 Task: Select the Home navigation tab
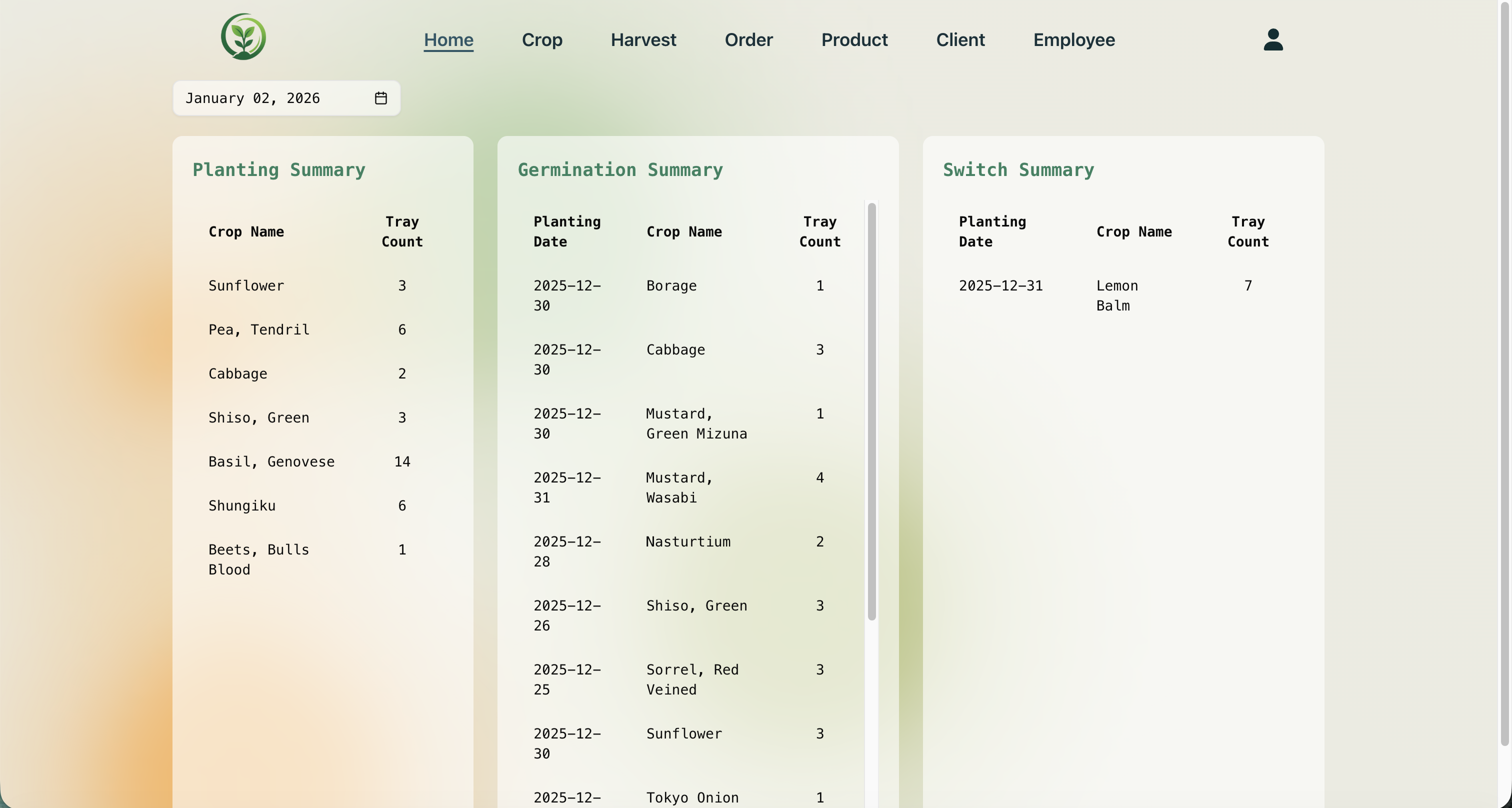pos(448,40)
